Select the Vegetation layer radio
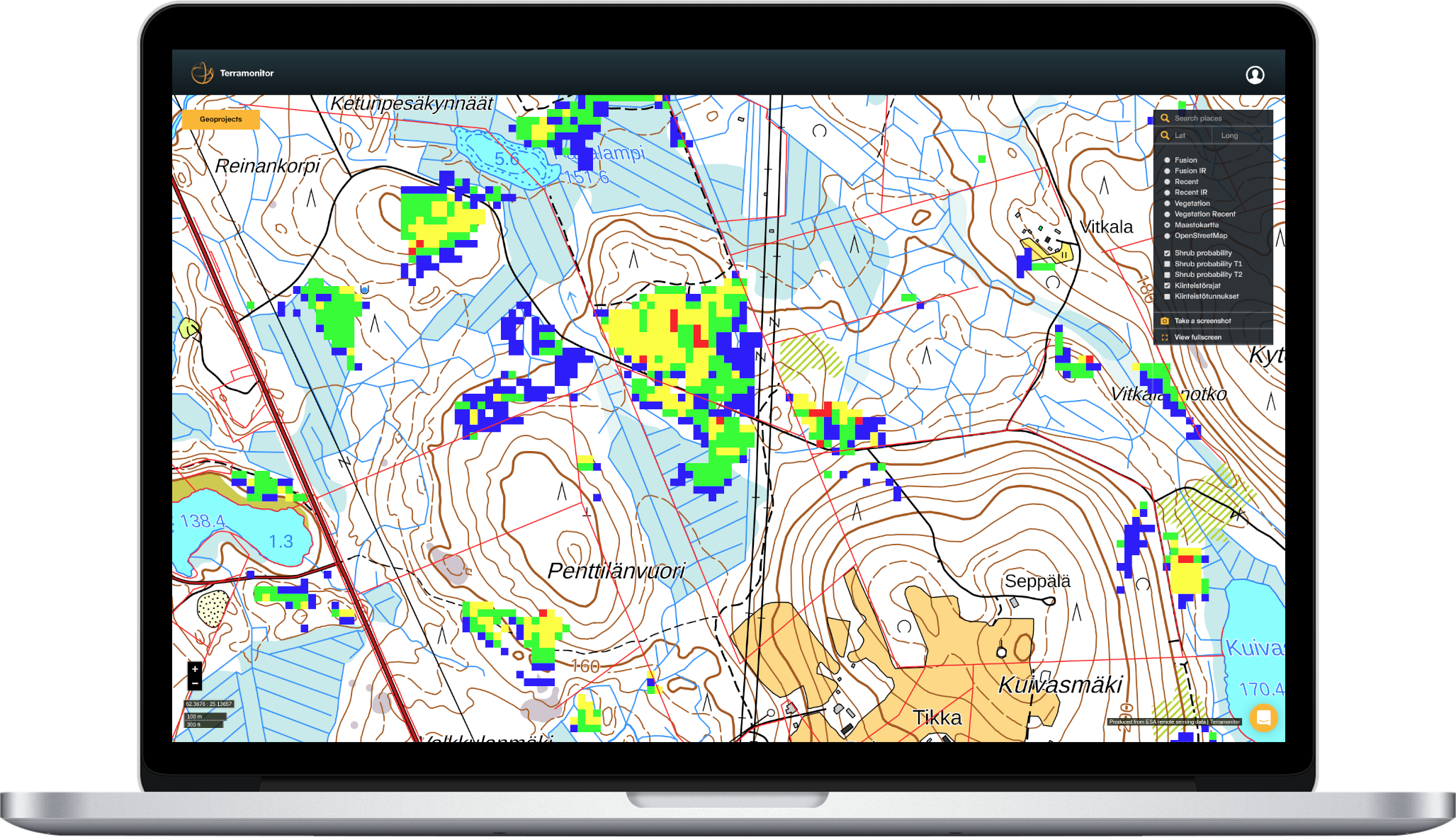Screen dimensions: 1456x837 click(x=1167, y=203)
